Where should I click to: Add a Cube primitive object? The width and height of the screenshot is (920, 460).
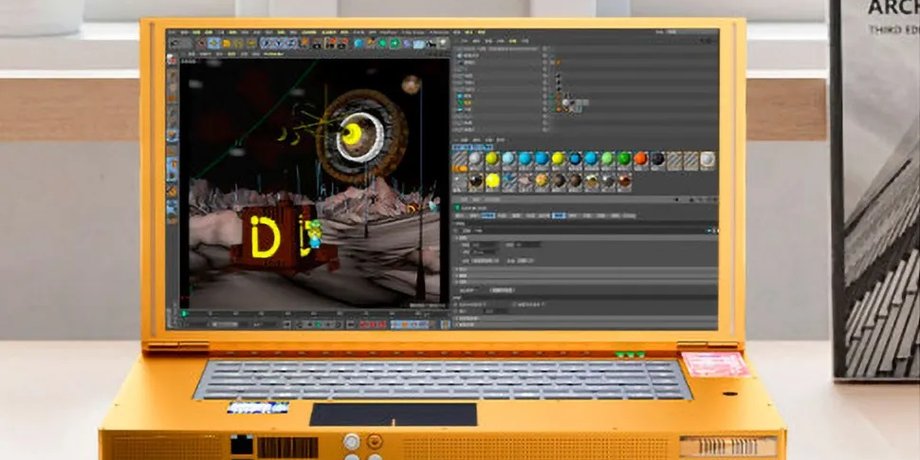pyautogui.click(x=359, y=43)
